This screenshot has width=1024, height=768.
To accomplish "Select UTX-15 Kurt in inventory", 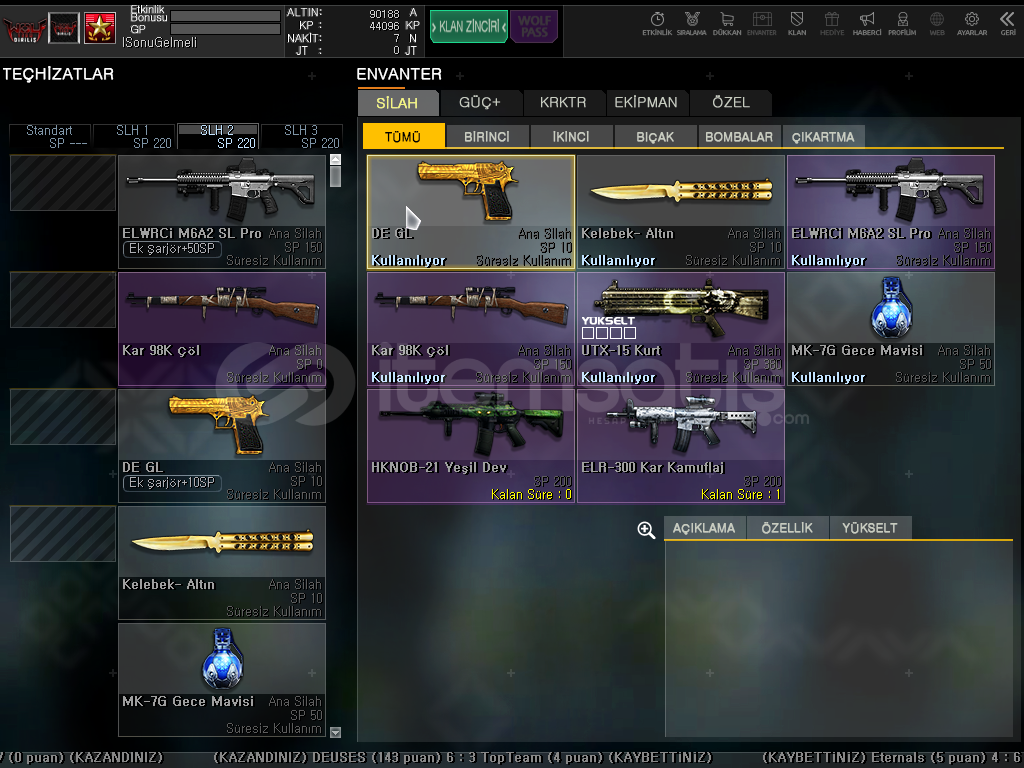I will 681,329.
